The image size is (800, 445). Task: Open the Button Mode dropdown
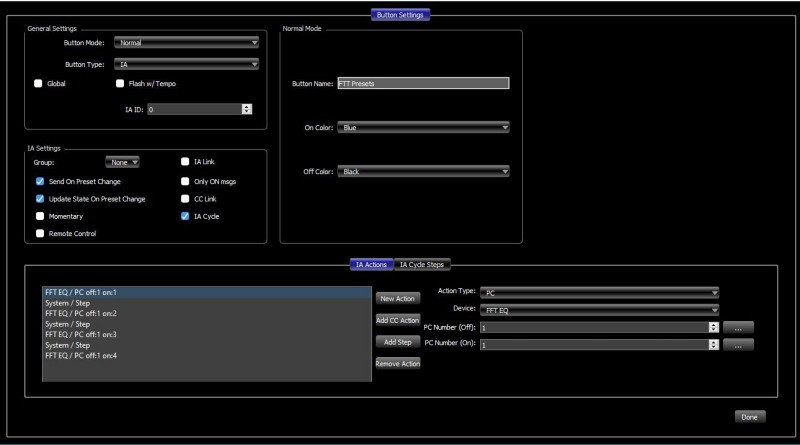point(186,42)
